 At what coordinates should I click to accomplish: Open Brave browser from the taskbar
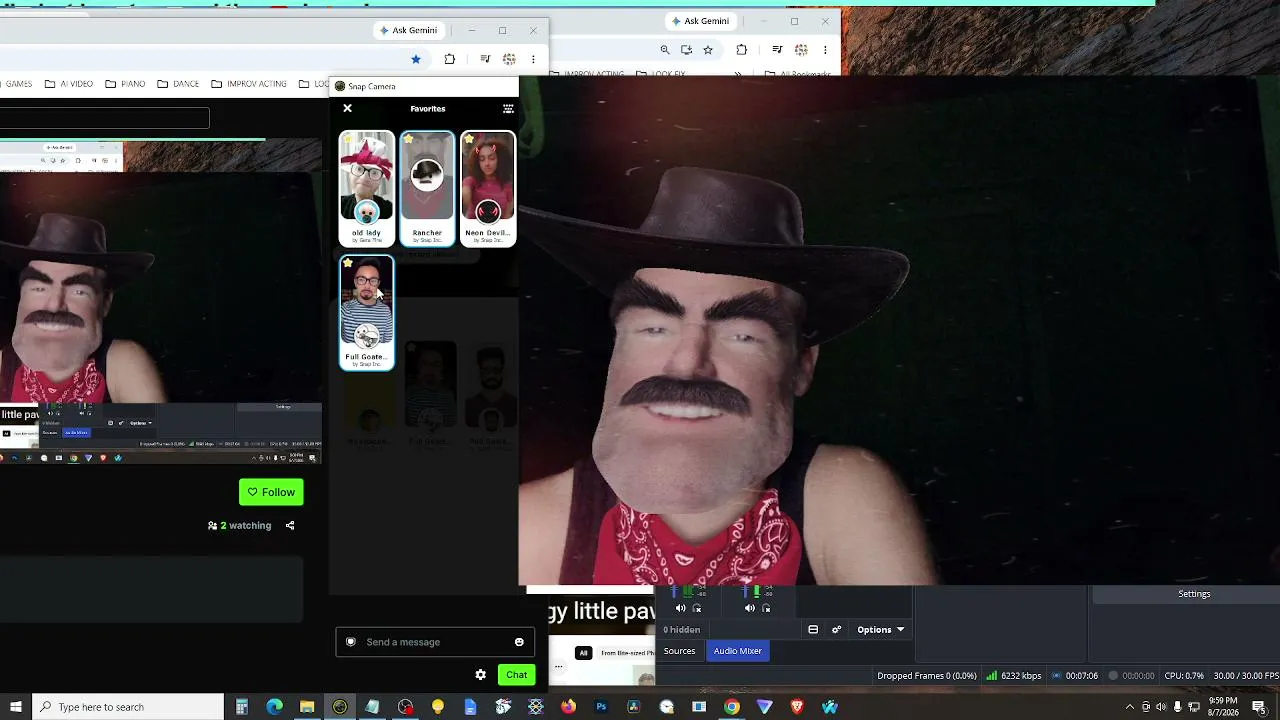tap(797, 707)
